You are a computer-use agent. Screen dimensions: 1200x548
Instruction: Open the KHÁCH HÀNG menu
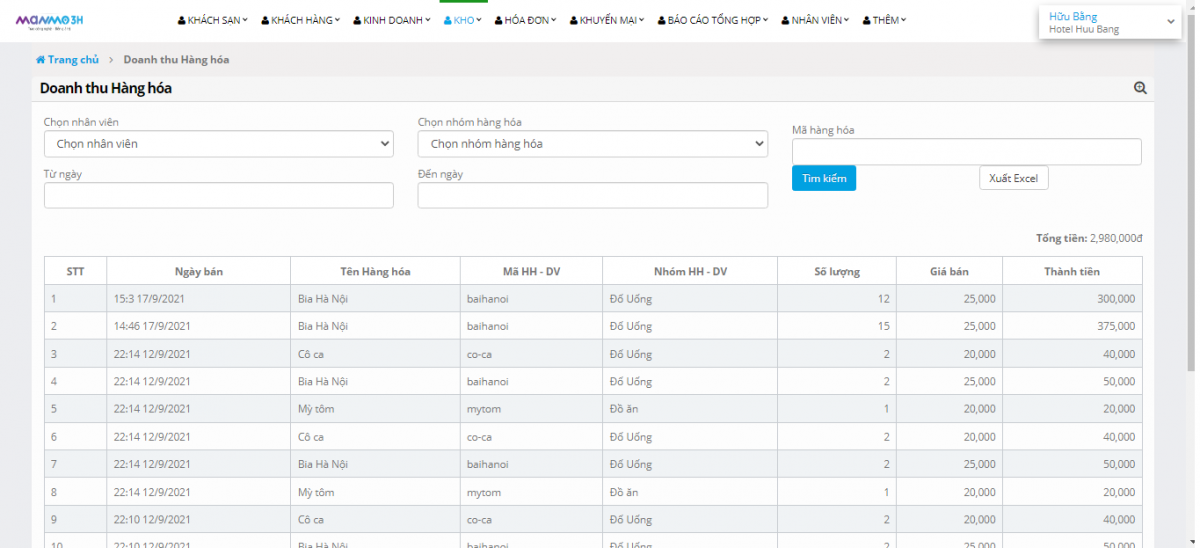300,20
